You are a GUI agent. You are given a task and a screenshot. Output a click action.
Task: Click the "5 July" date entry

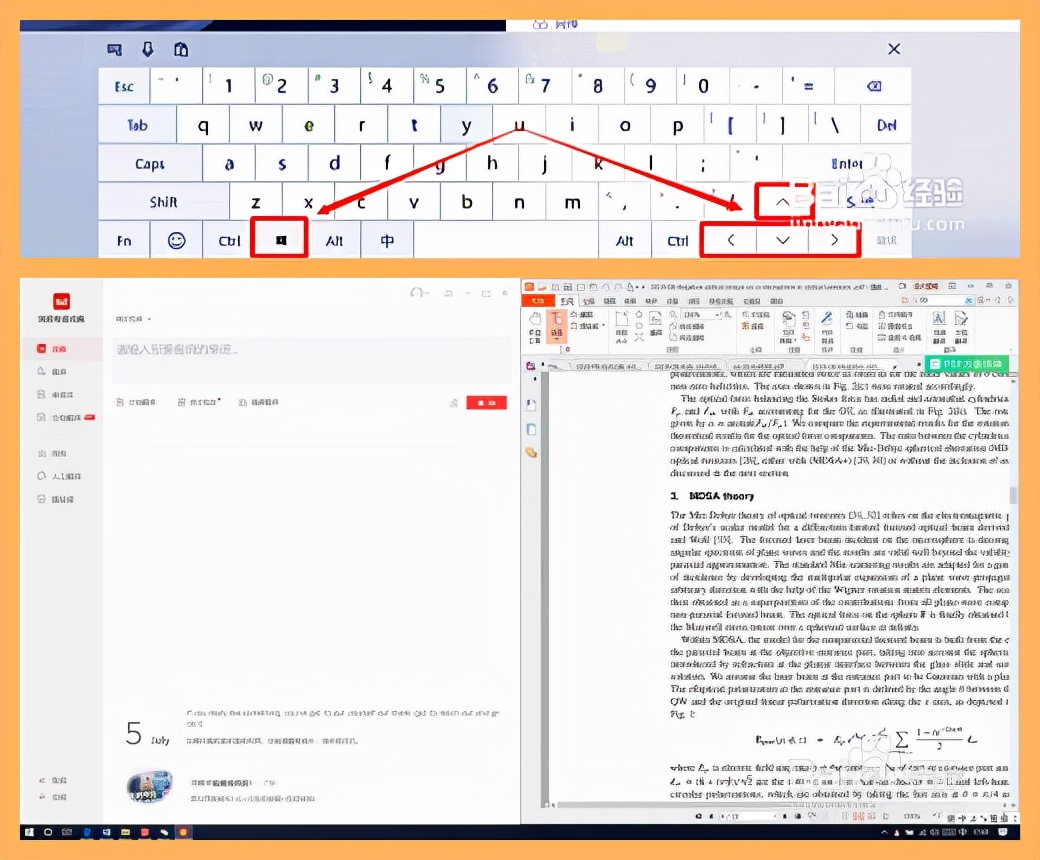pyautogui.click(x=147, y=734)
